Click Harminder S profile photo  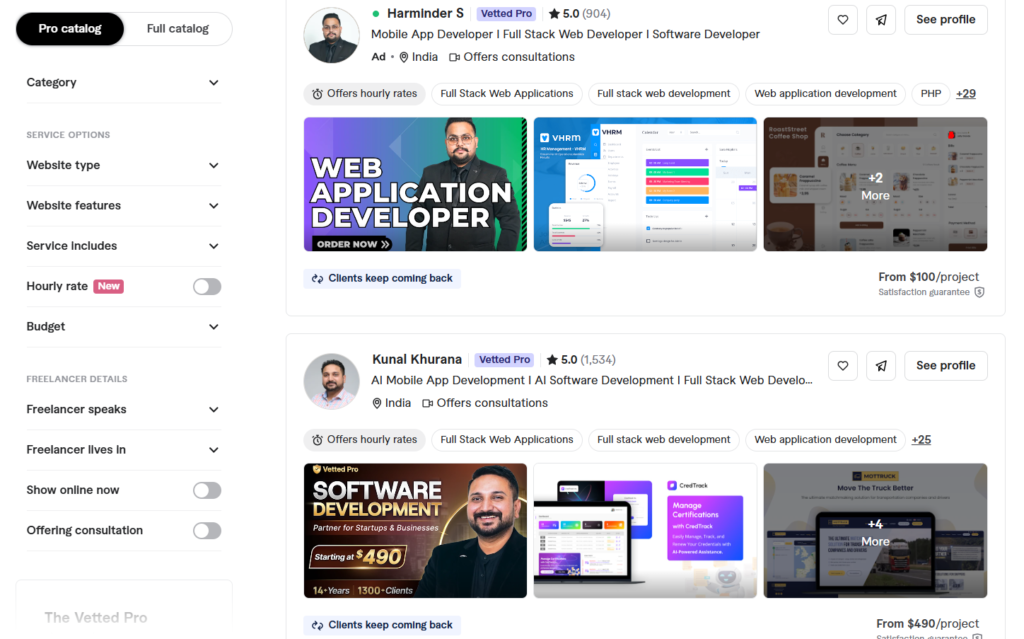(x=331, y=35)
